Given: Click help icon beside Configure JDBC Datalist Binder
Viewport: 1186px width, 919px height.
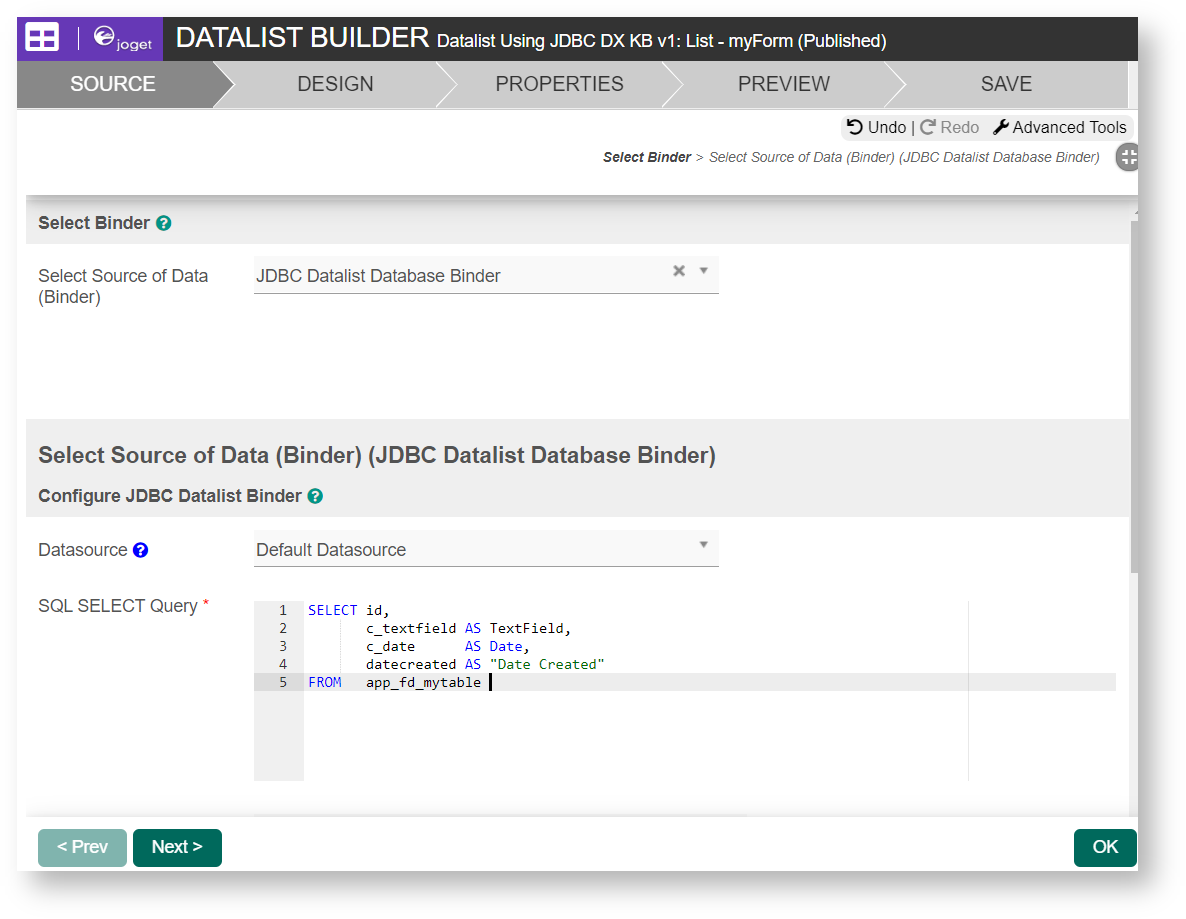Looking at the screenshot, I should click(315, 496).
